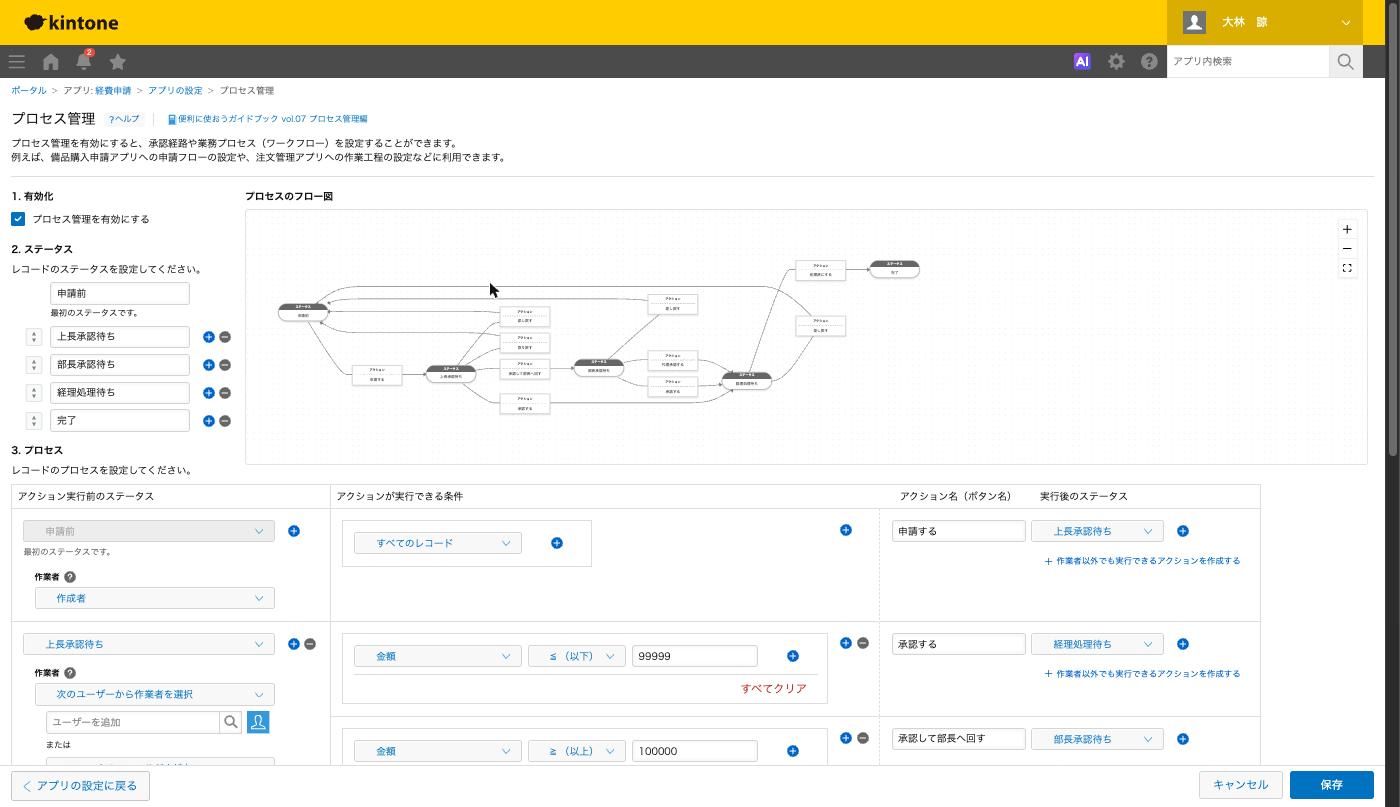
Task: Open the ヘルプ link near the title
Action: tap(124, 119)
